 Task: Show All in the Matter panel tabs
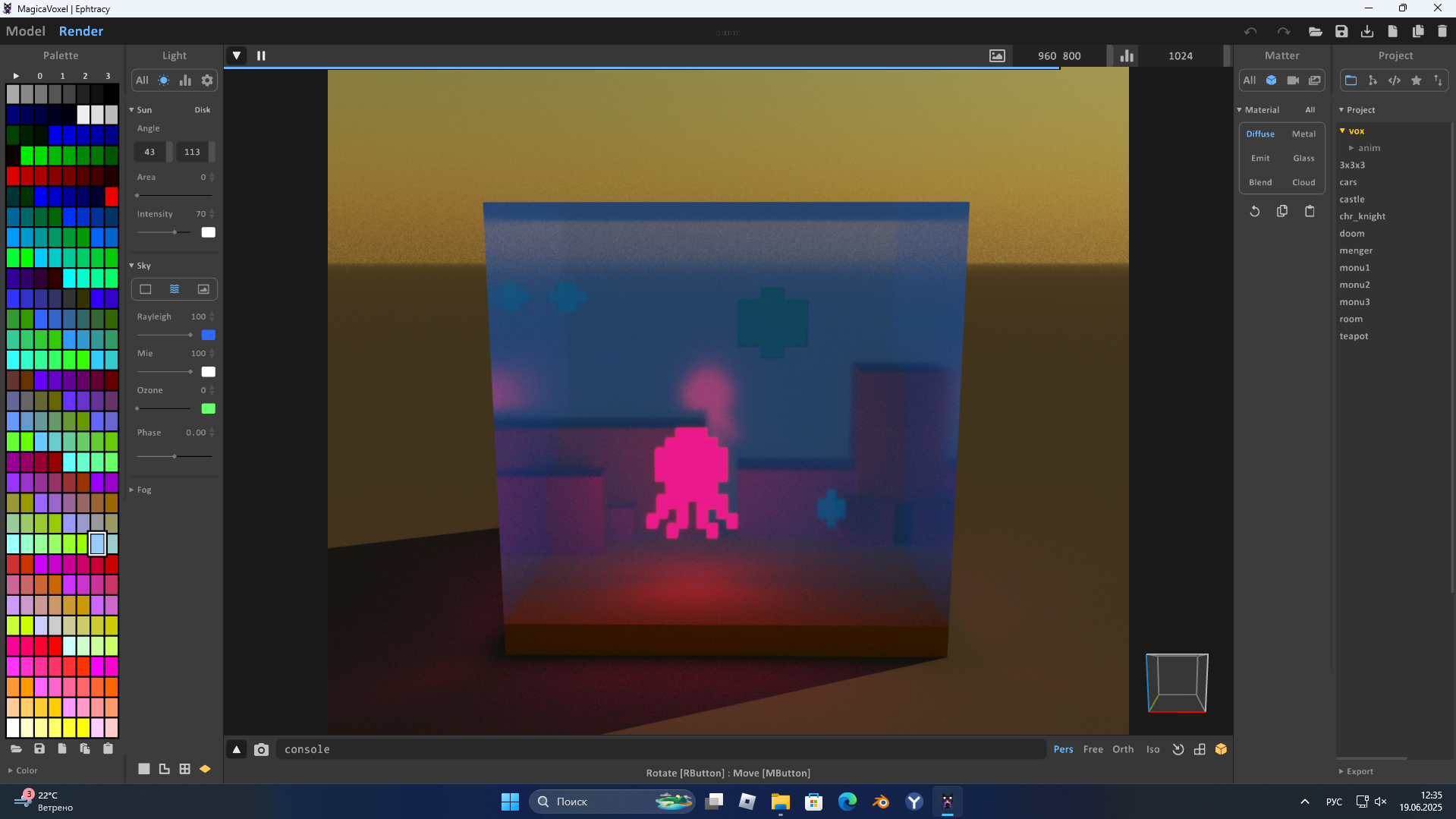1250,80
